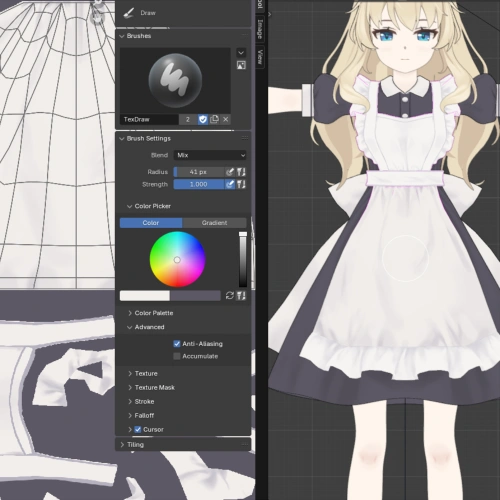Toggle unified strength brush icon
500x500 pixels.
point(241,184)
